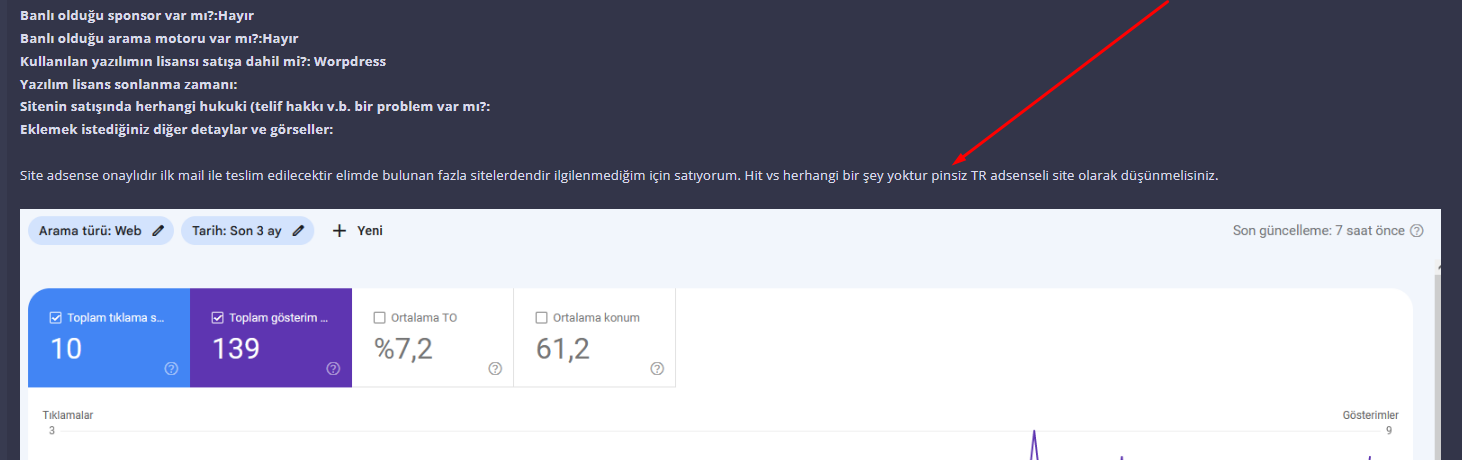The height and width of the screenshot is (460, 1462).
Task: Add a new filter with Yeni
Action: [357, 231]
